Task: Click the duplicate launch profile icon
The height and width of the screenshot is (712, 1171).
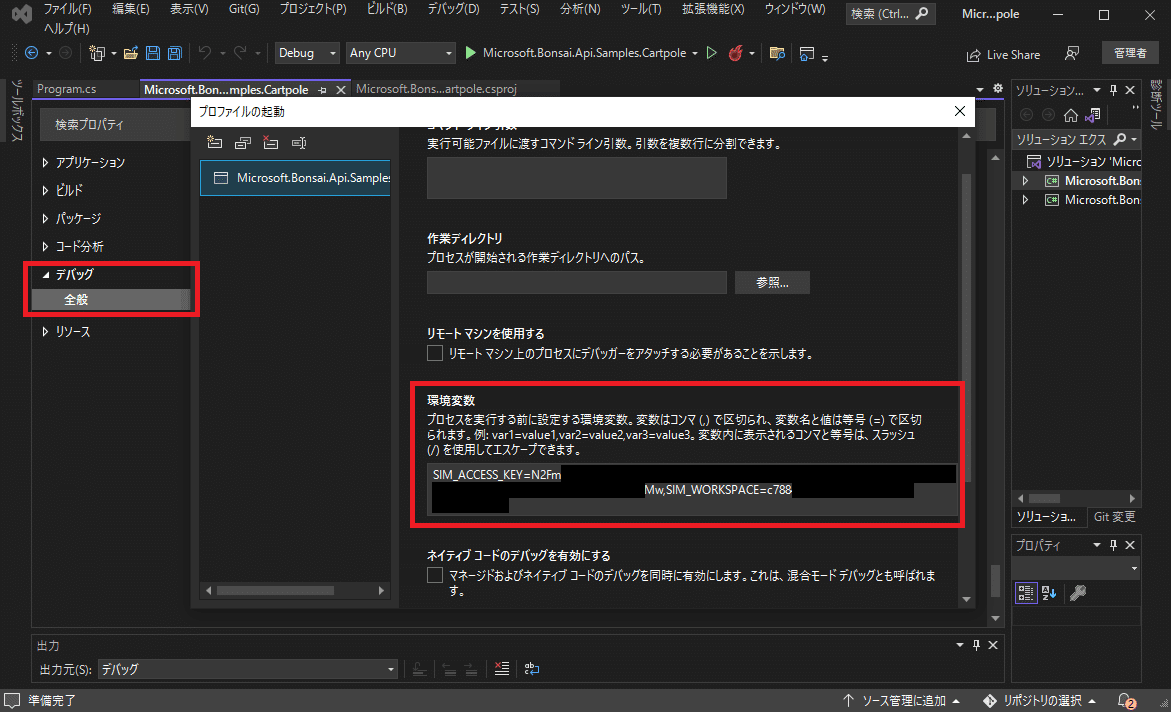Action: [243, 143]
